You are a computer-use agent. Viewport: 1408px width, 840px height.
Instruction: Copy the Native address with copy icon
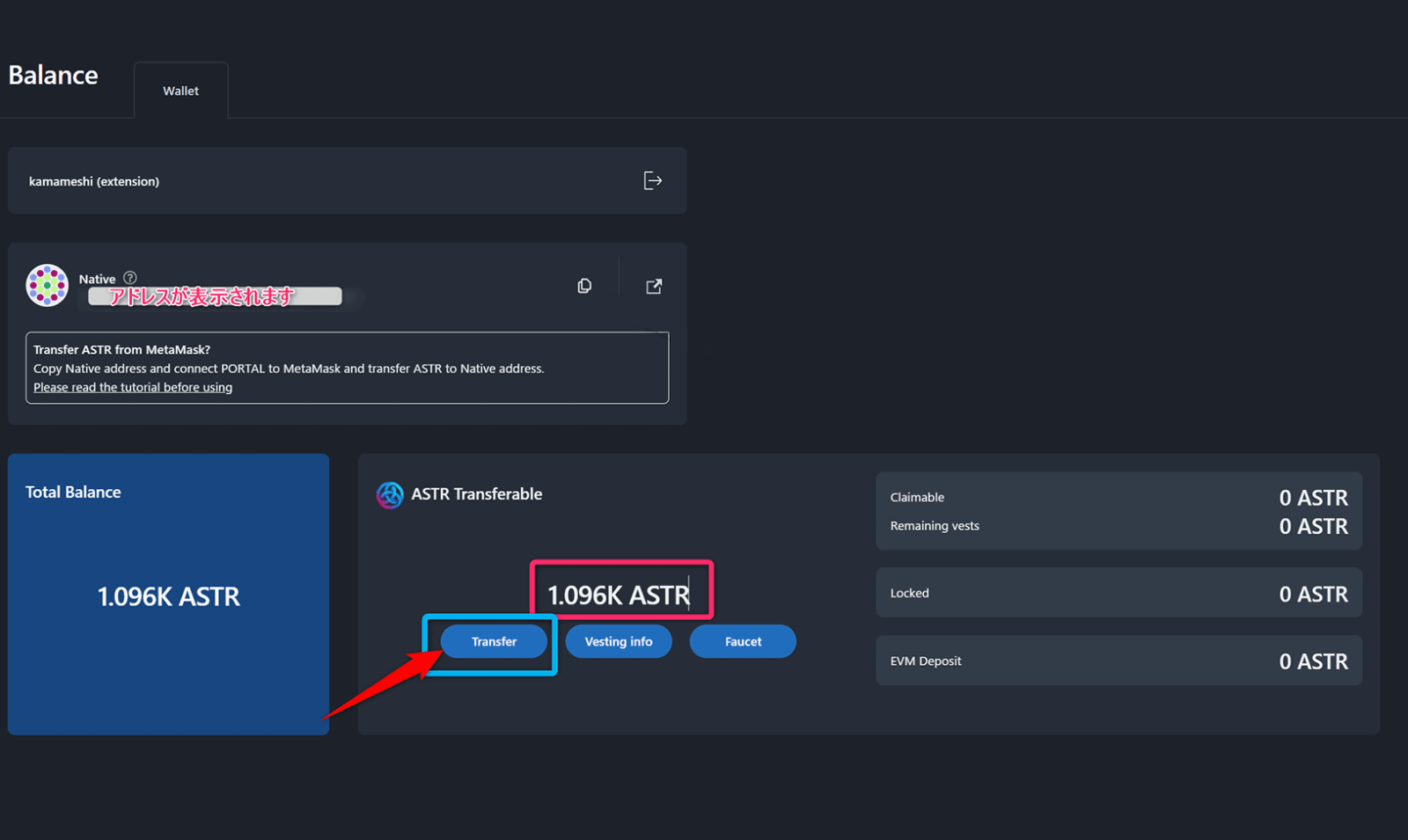584,286
